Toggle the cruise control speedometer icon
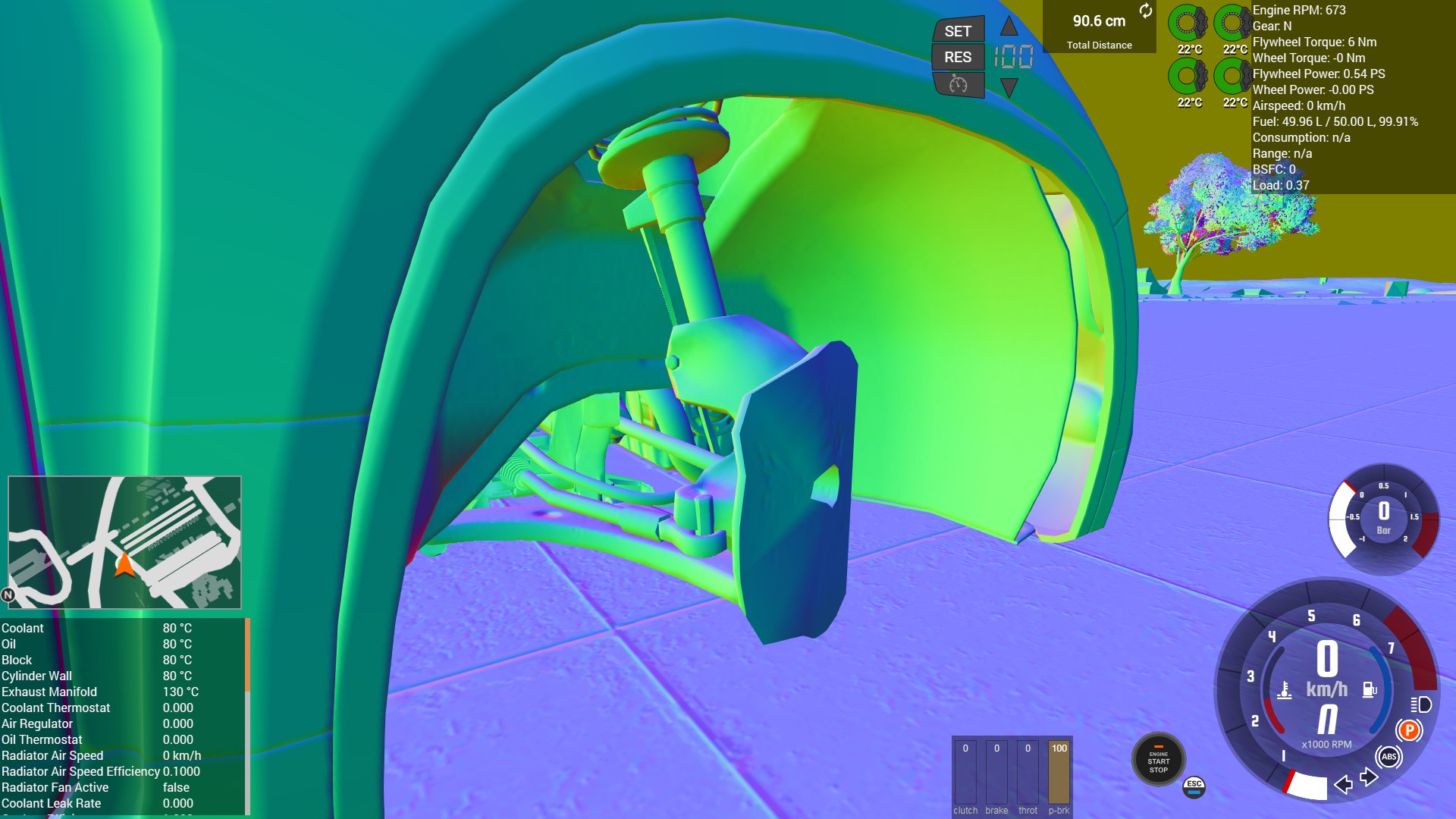 coord(958,84)
